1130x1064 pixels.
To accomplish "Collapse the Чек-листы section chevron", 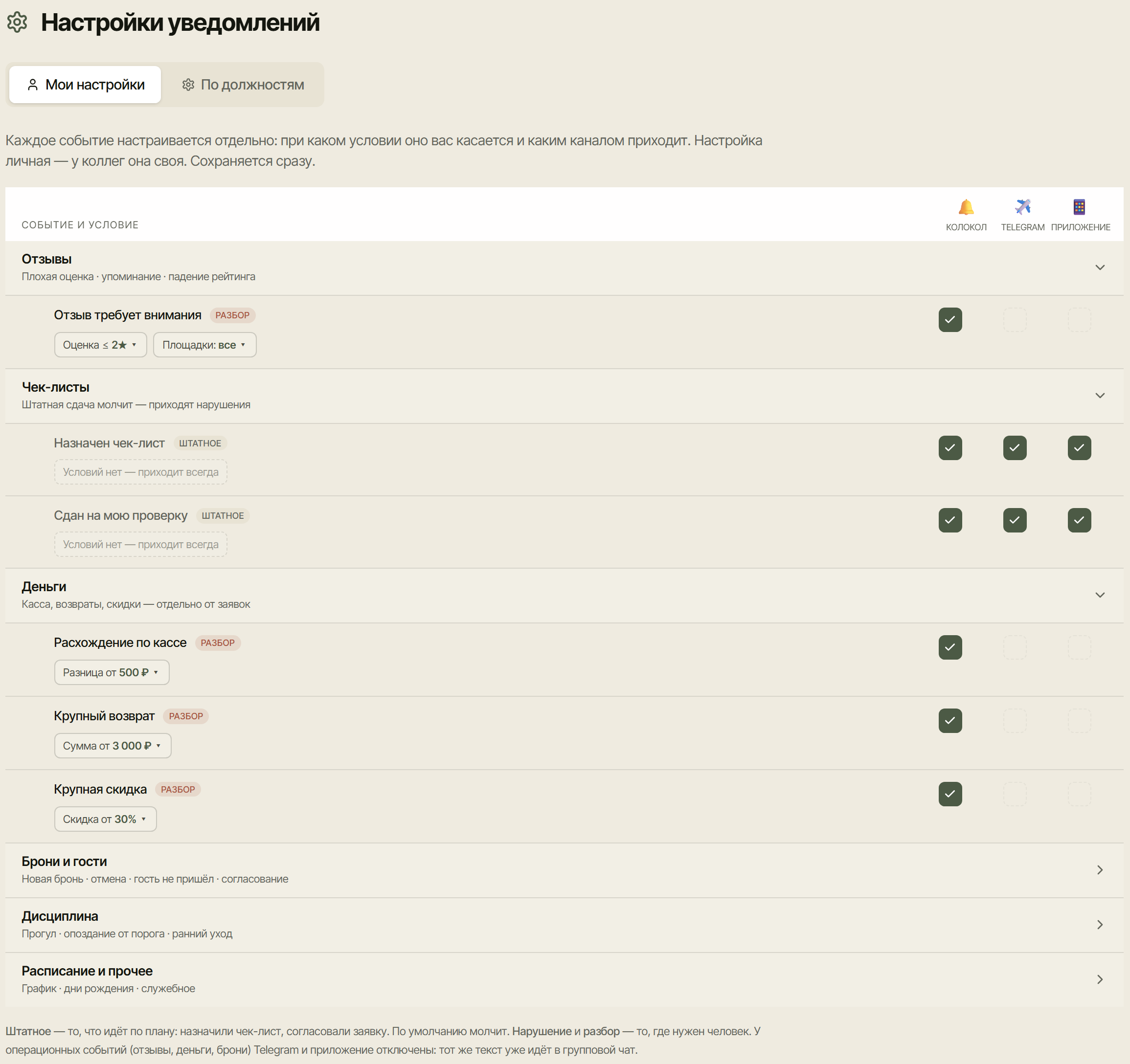I will 1100,396.
